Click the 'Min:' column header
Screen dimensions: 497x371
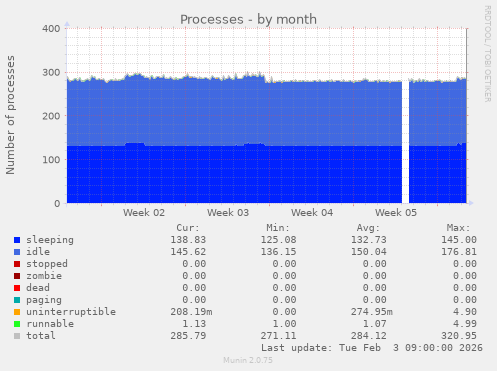pos(278,228)
